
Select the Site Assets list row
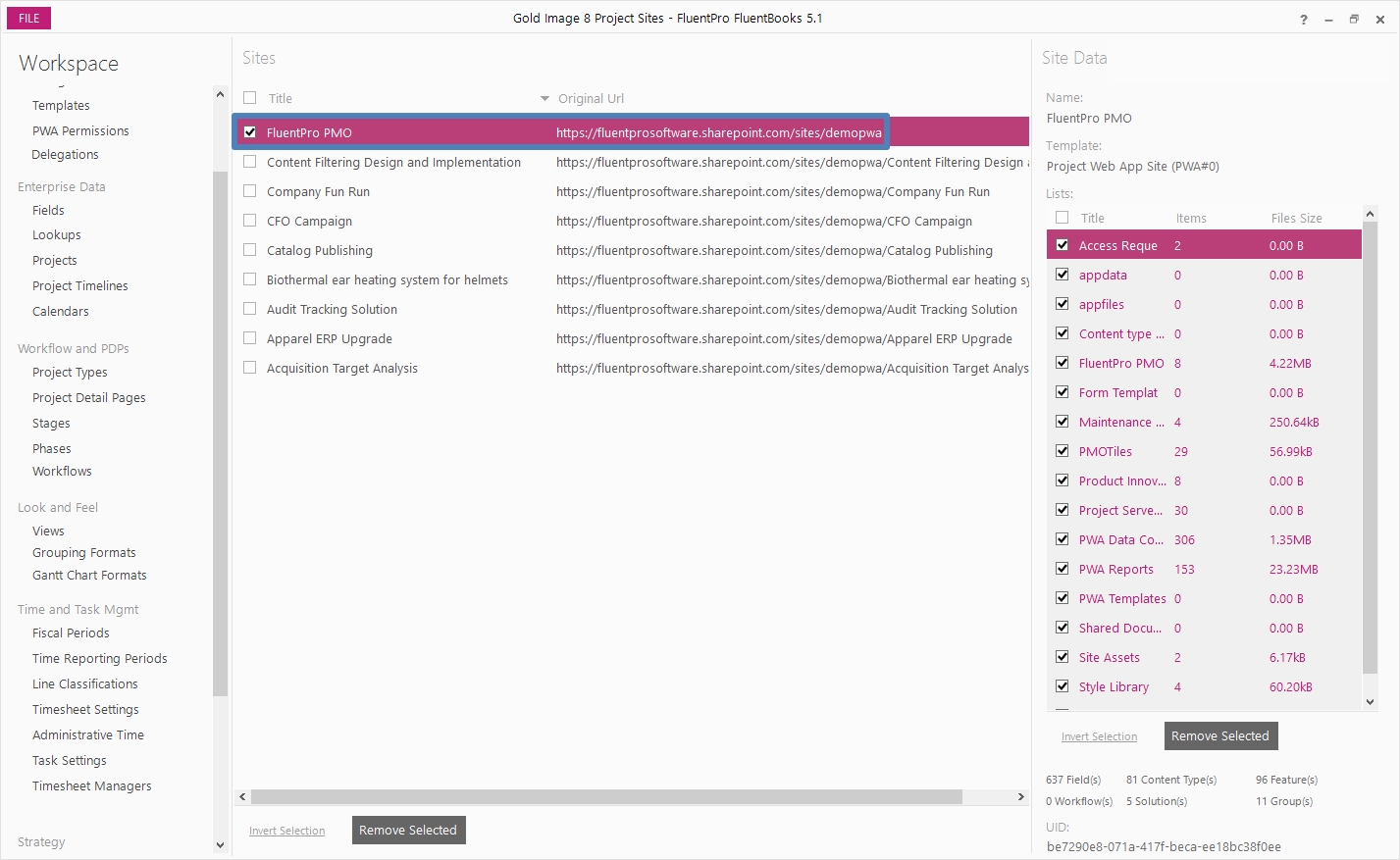tap(1205, 657)
